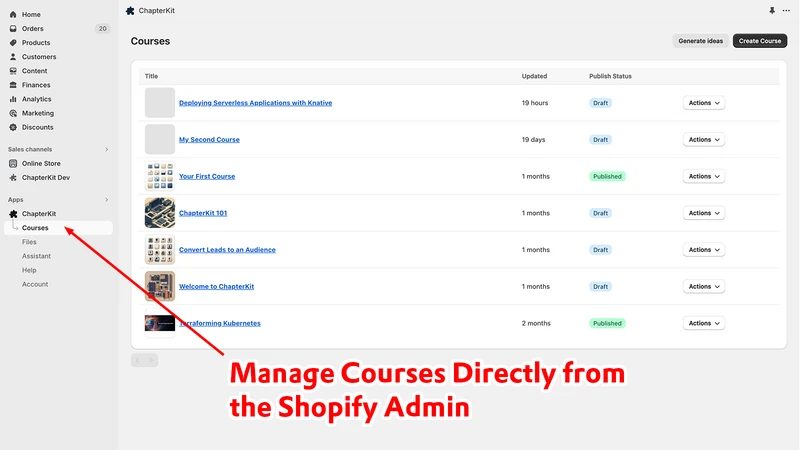The height and width of the screenshot is (450, 800).
Task: Open Actions dropdown for Deploying Serverless Applications
Action: pyautogui.click(x=704, y=103)
